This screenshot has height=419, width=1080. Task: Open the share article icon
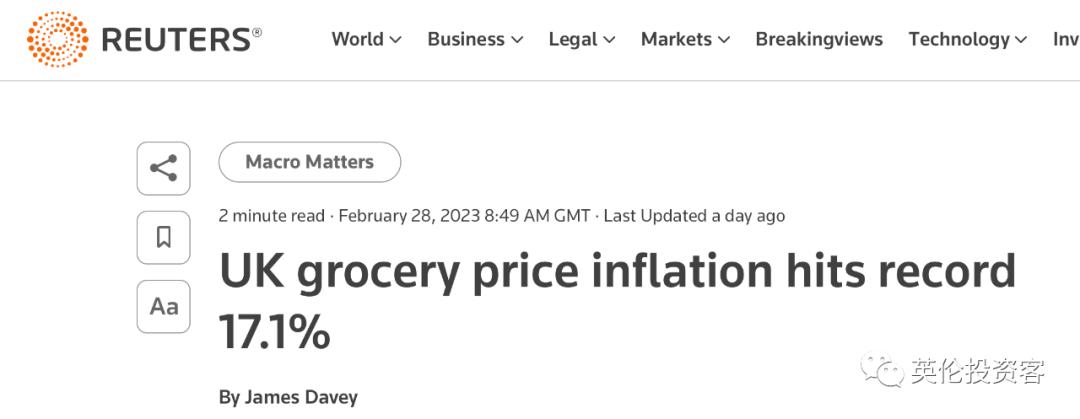[x=163, y=168]
